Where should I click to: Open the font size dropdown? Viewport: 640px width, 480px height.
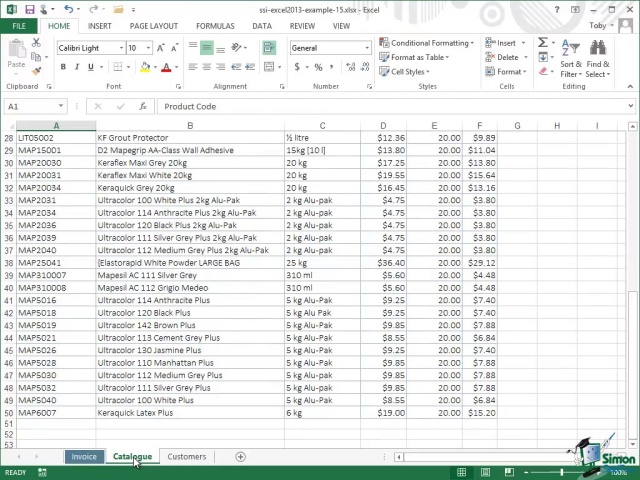(149, 48)
